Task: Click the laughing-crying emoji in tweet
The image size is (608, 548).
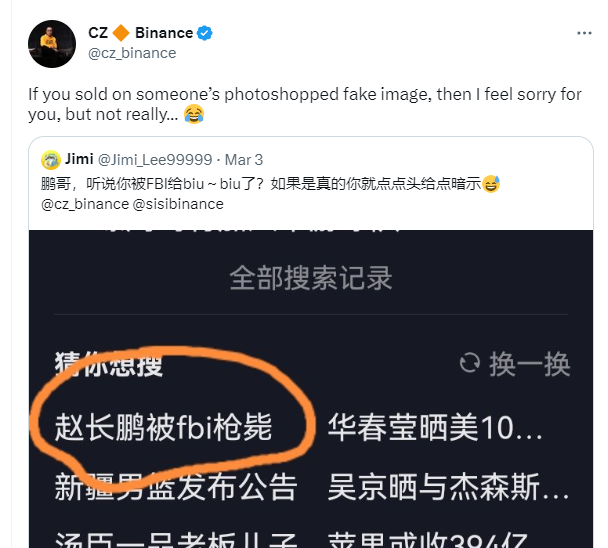Action: (x=194, y=114)
